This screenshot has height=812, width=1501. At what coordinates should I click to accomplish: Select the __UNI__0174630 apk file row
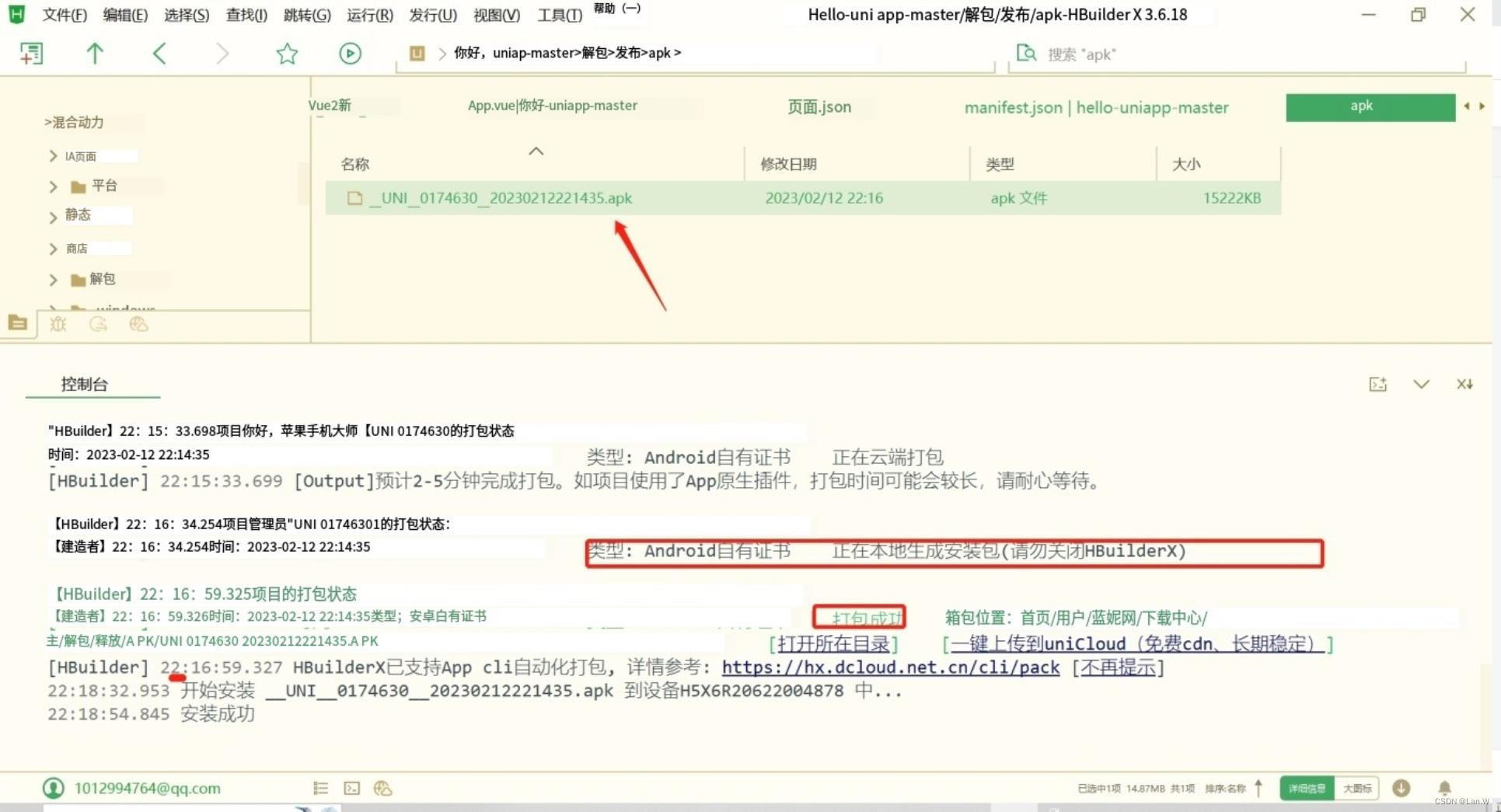click(803, 198)
